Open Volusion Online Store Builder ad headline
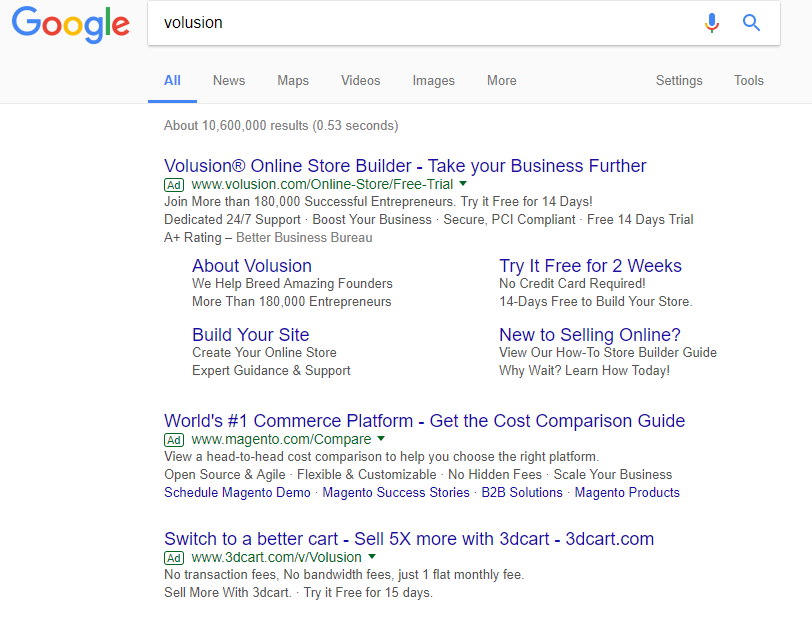812x626 pixels. pyautogui.click(x=405, y=166)
